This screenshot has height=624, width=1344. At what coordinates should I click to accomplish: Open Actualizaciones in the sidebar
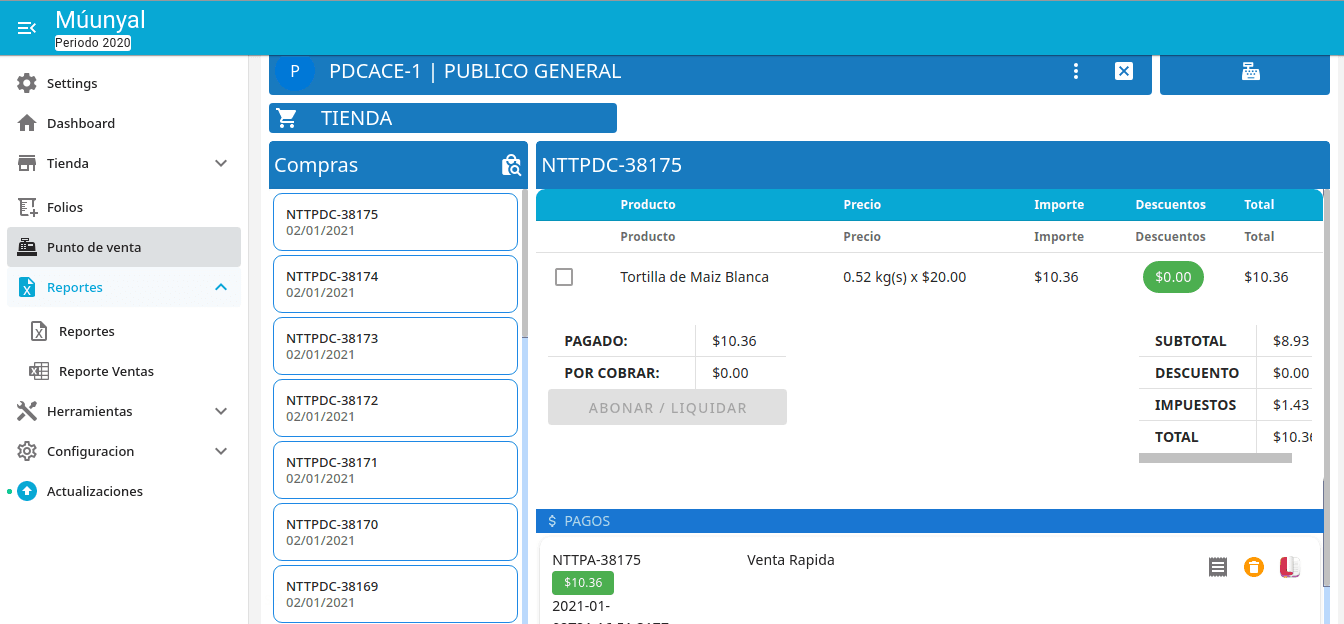[x=124, y=491]
